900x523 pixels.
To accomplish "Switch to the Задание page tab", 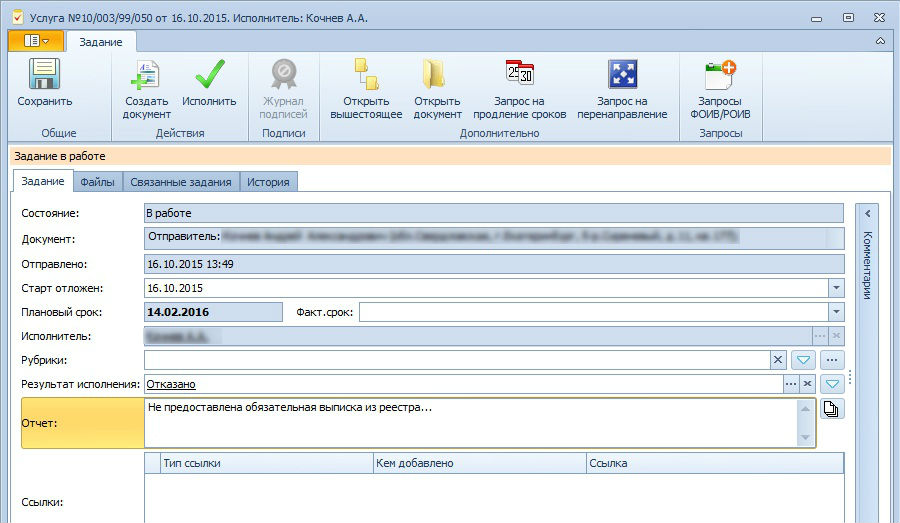I will coord(42,181).
